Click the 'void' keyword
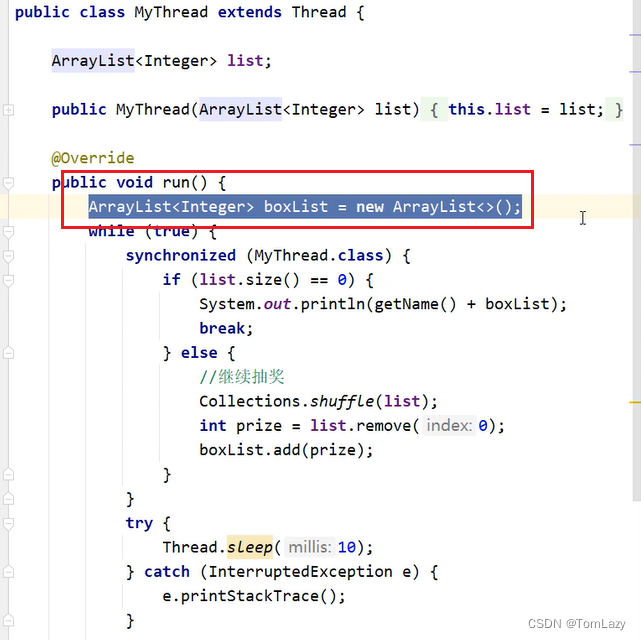The width and height of the screenshot is (641, 640). point(134,182)
